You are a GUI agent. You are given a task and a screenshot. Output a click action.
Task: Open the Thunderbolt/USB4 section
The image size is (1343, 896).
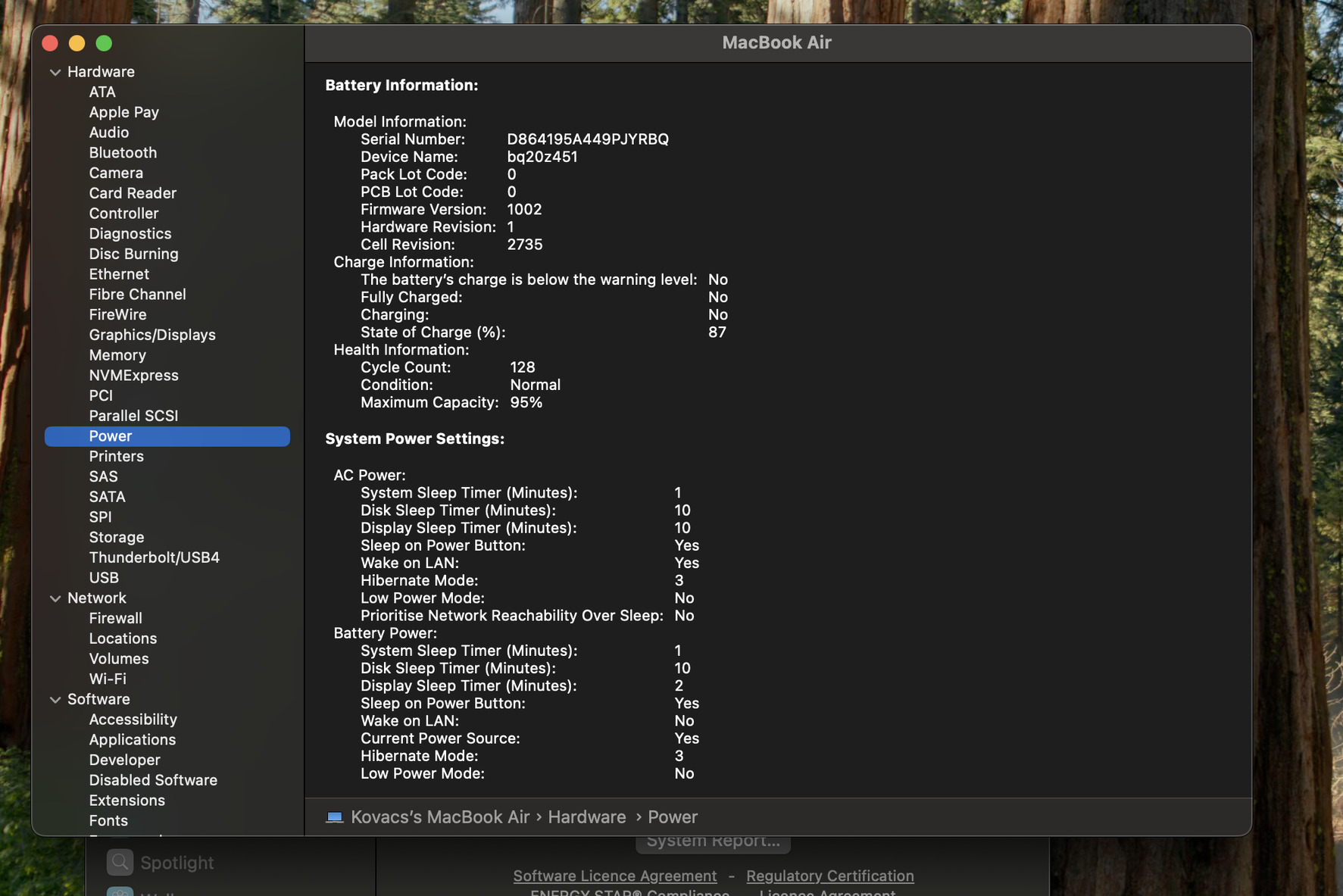pyautogui.click(x=155, y=557)
